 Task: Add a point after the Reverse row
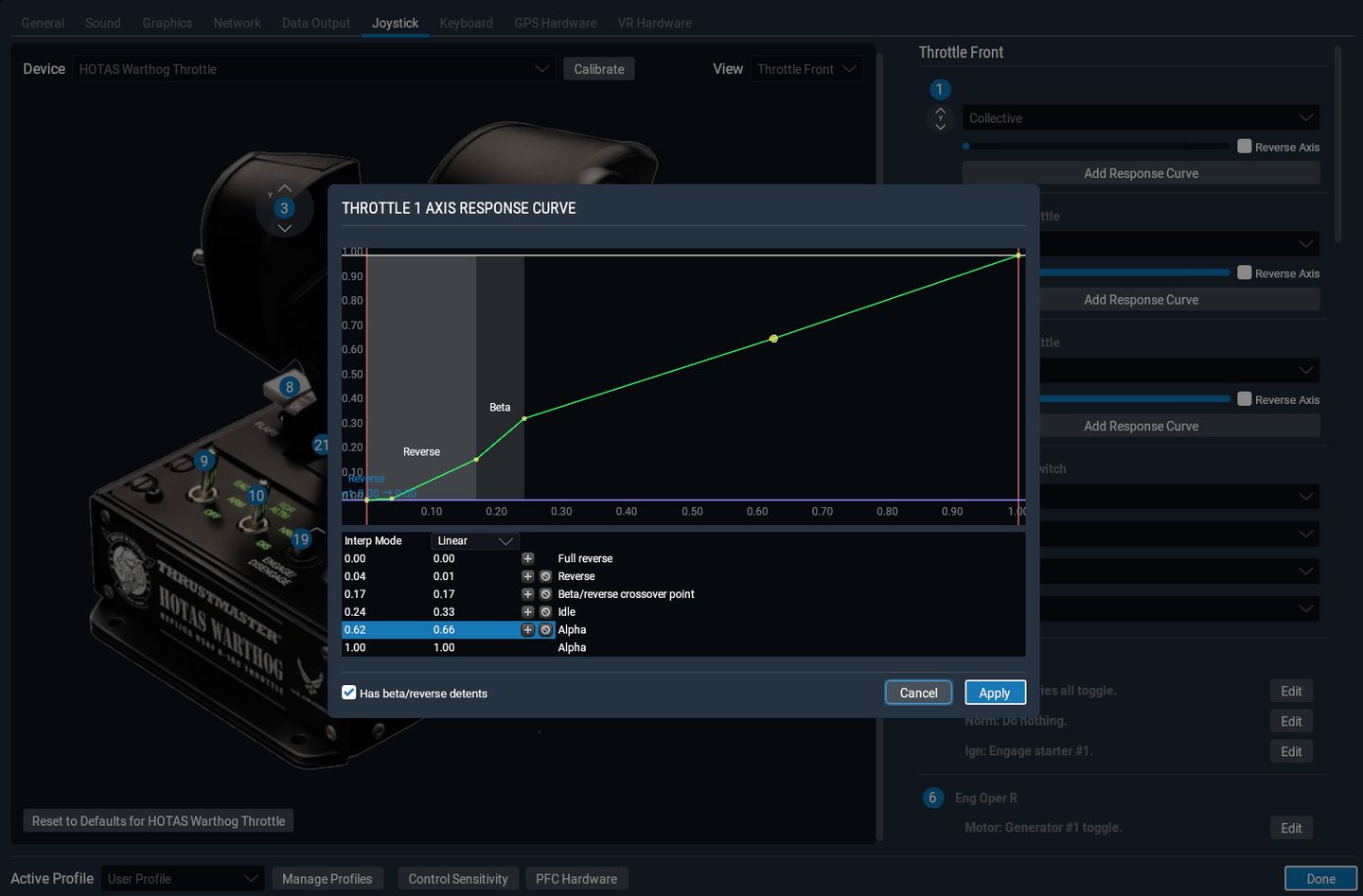528,576
